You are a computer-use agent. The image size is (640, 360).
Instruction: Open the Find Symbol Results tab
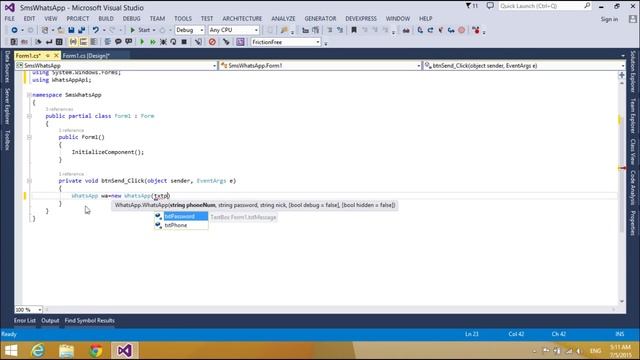pos(89,321)
